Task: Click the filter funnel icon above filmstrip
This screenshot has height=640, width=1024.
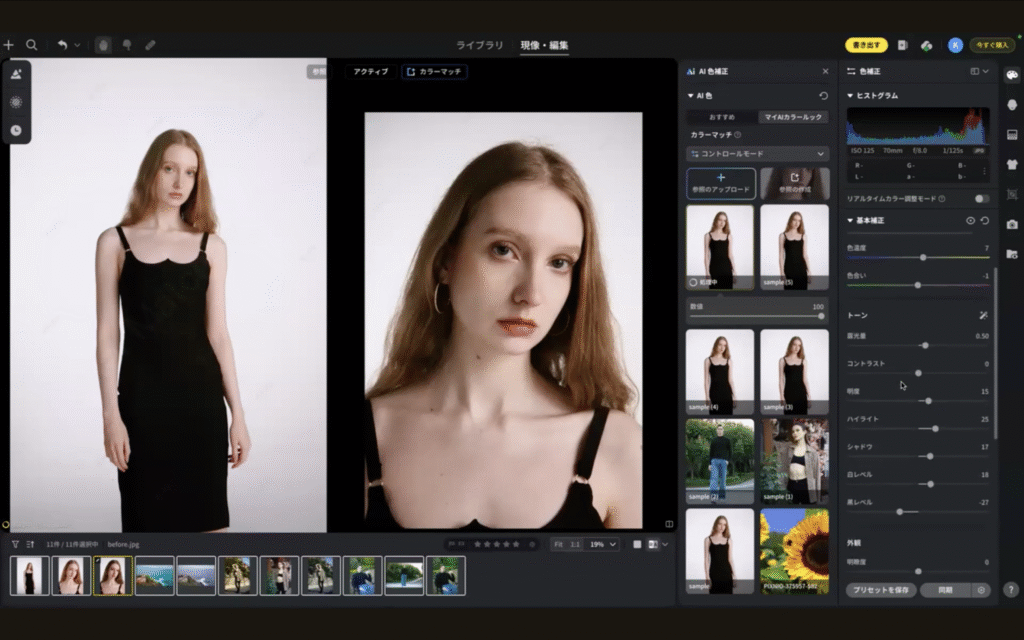Action: pyautogui.click(x=15, y=544)
